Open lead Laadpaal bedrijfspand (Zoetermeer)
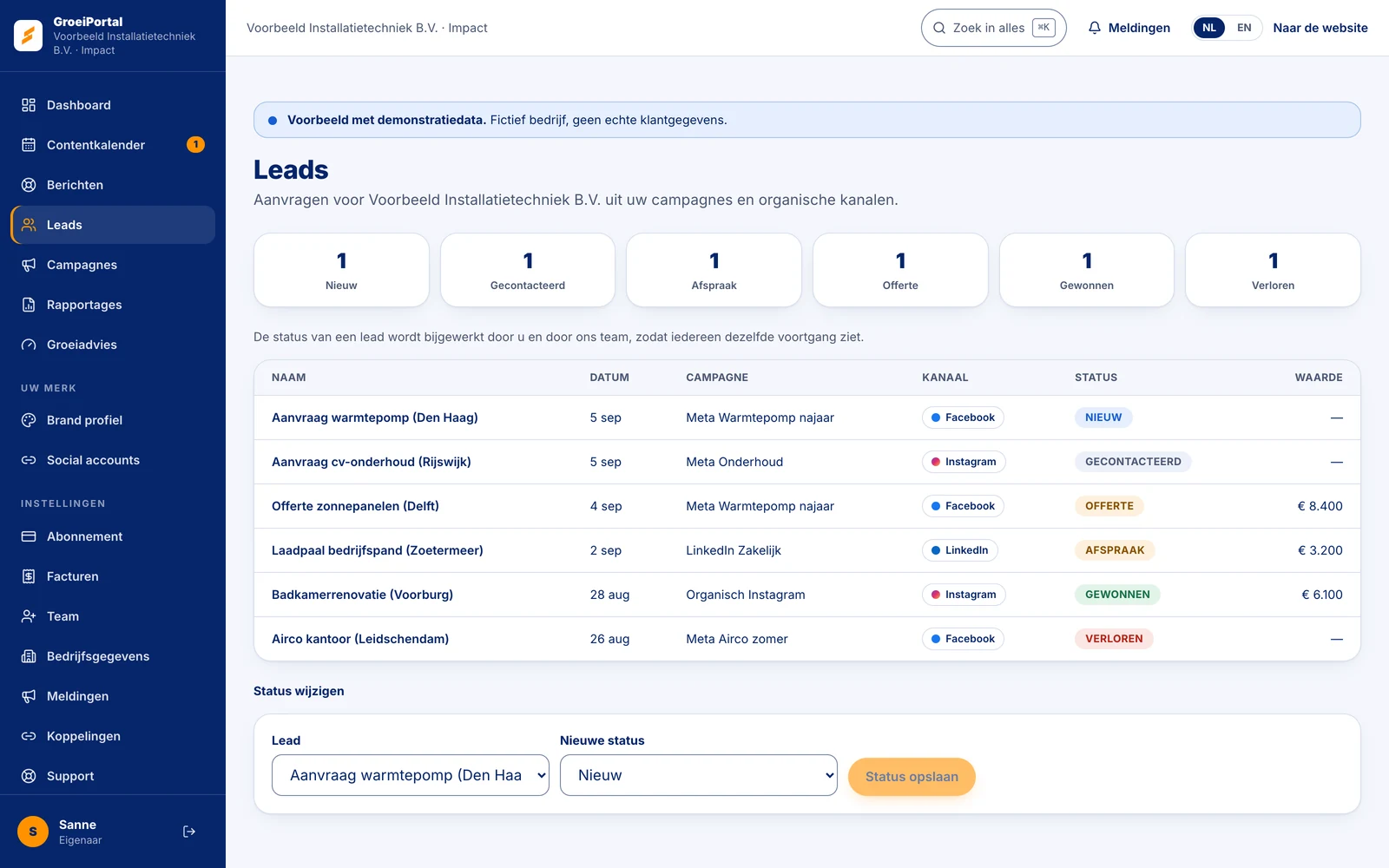This screenshot has height=868, width=1389. click(378, 550)
